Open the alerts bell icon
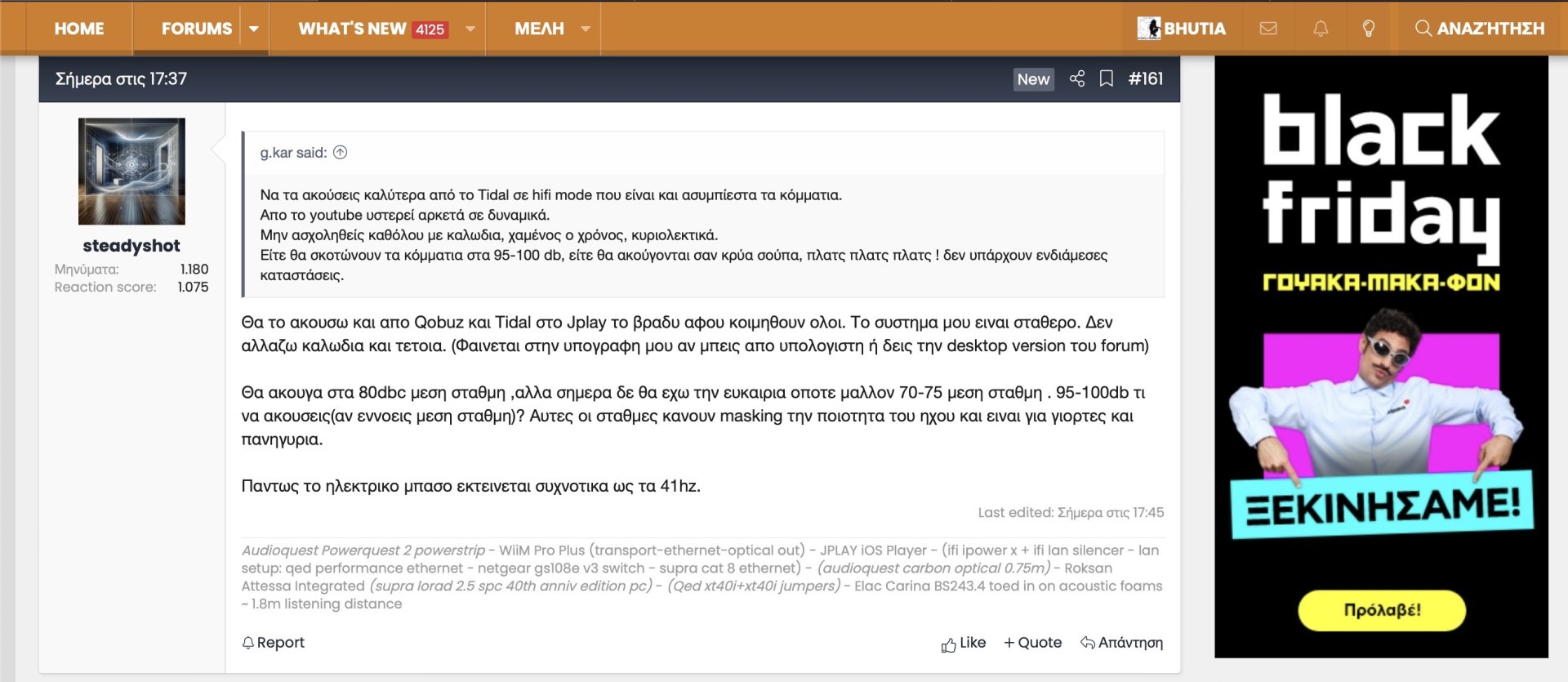Viewport: 1568px width, 682px height. tap(1321, 29)
